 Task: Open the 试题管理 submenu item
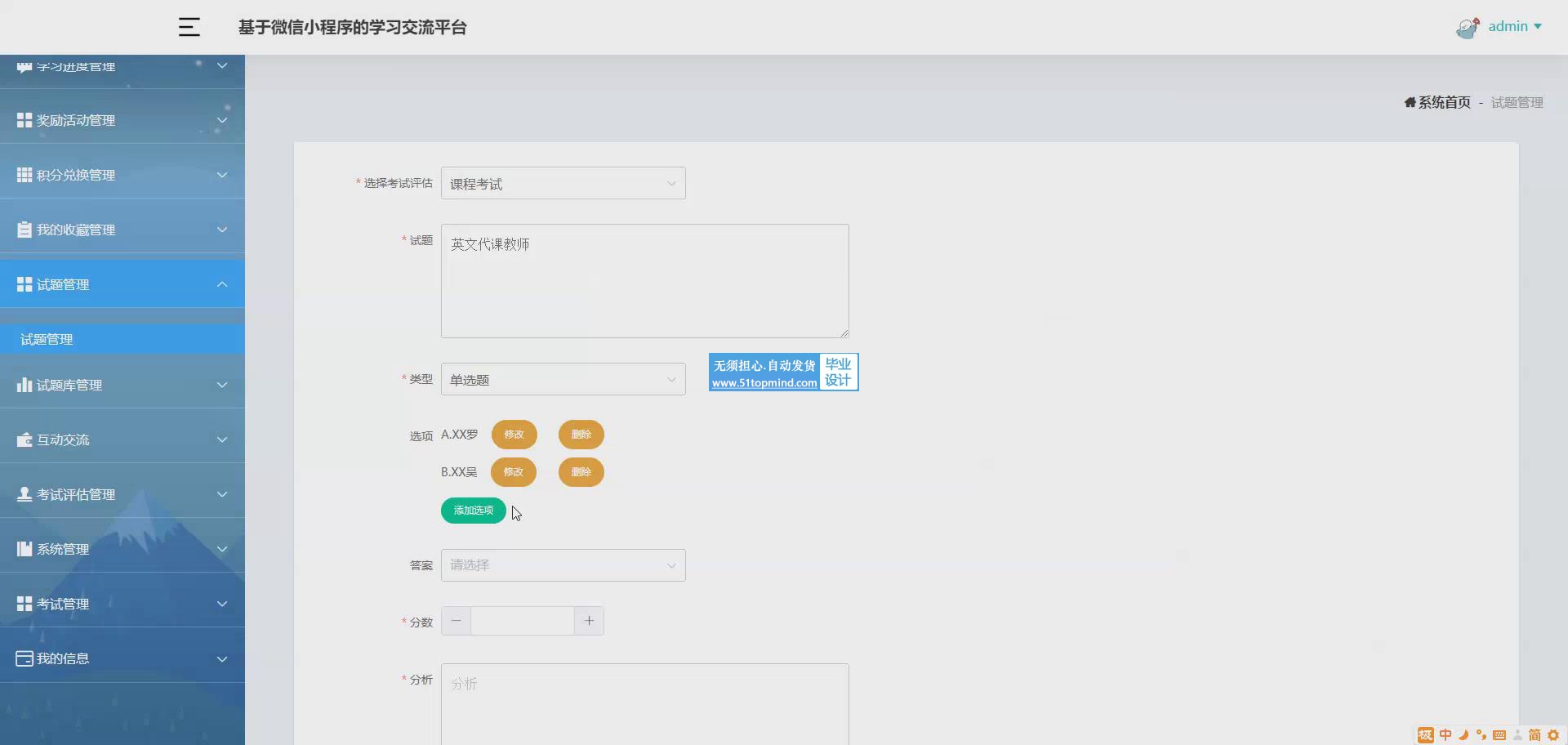[122, 339]
